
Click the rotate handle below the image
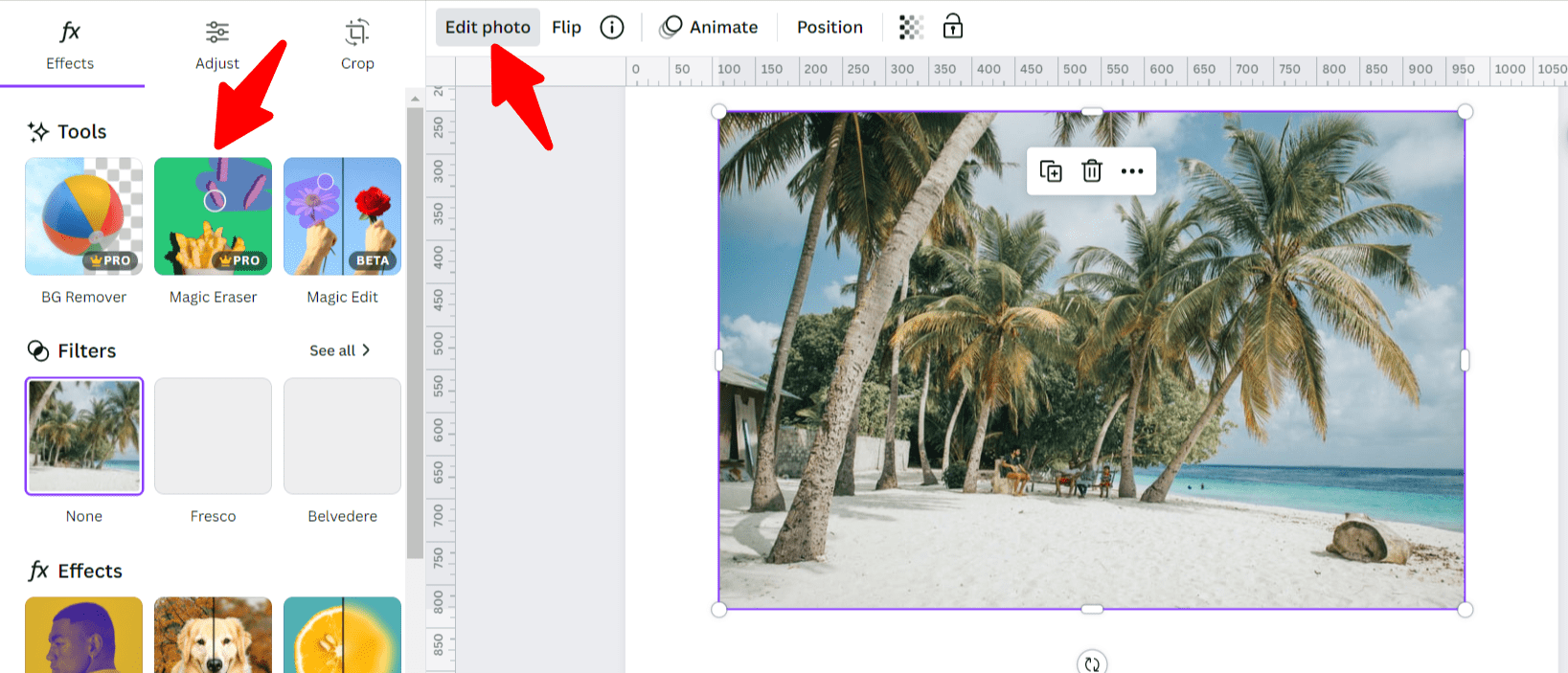(1092, 662)
